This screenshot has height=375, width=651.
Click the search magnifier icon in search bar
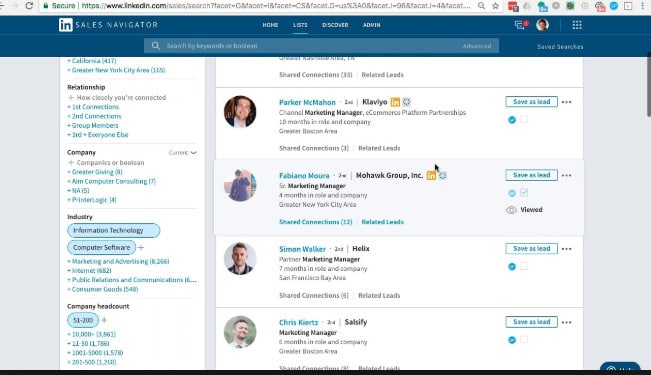click(x=155, y=46)
